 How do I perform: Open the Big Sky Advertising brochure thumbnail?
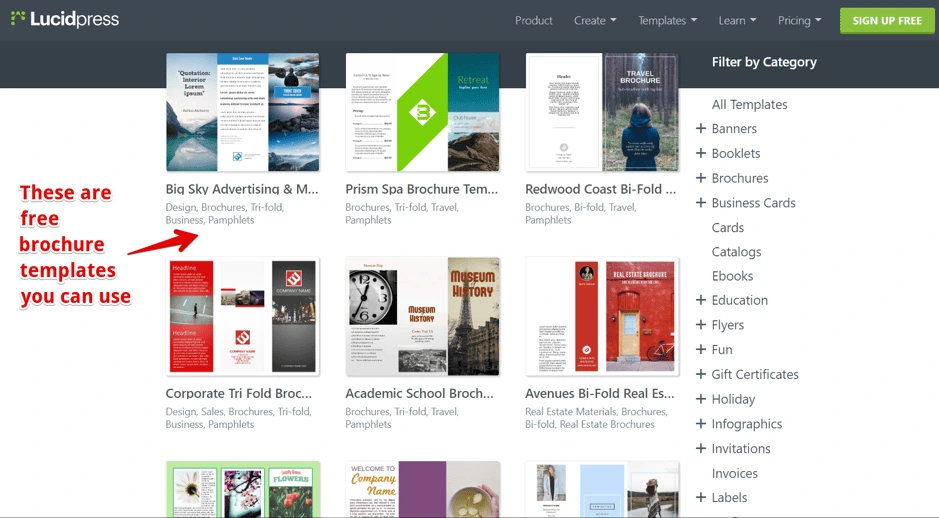click(243, 112)
